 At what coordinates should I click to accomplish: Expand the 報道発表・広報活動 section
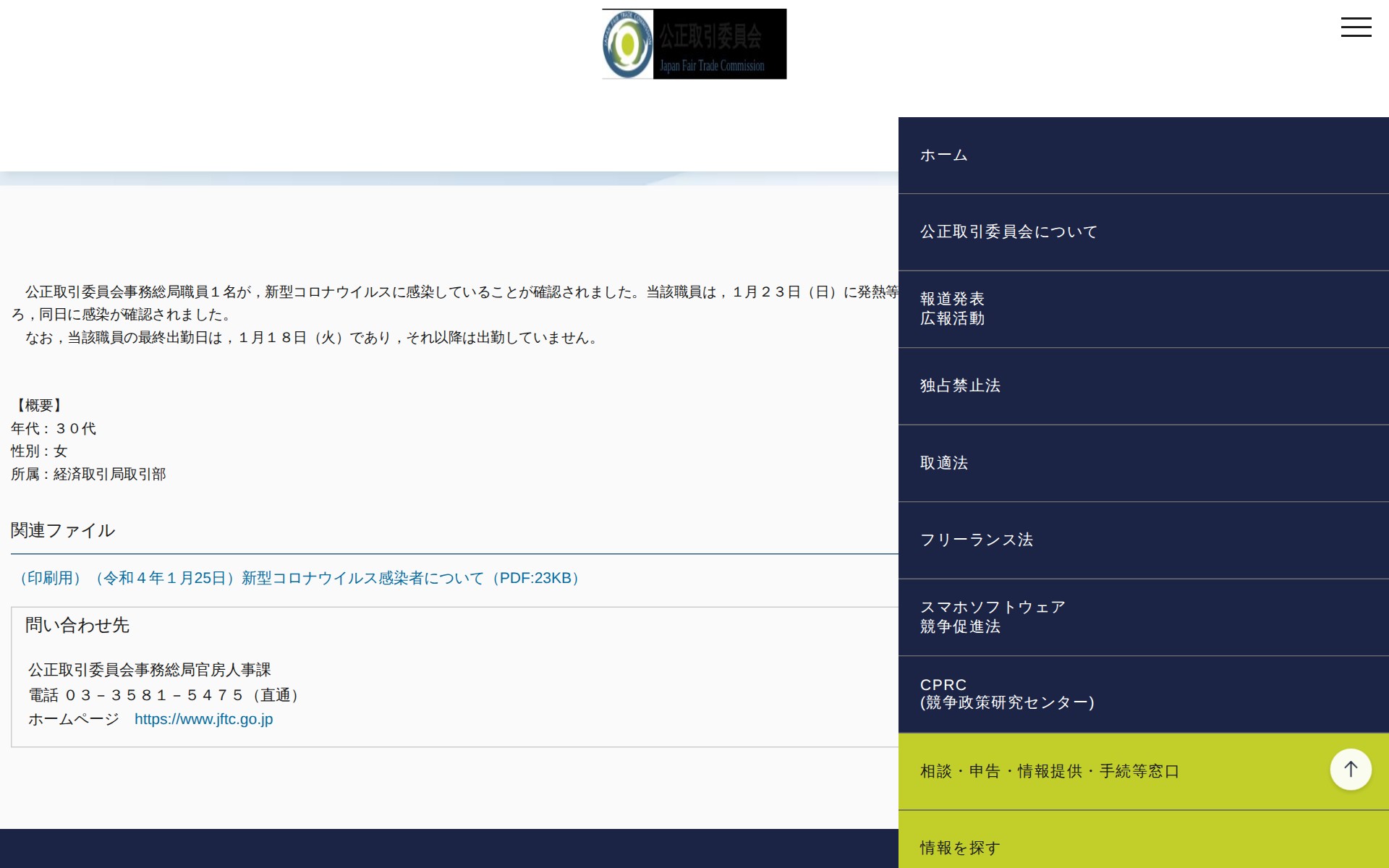(x=951, y=307)
